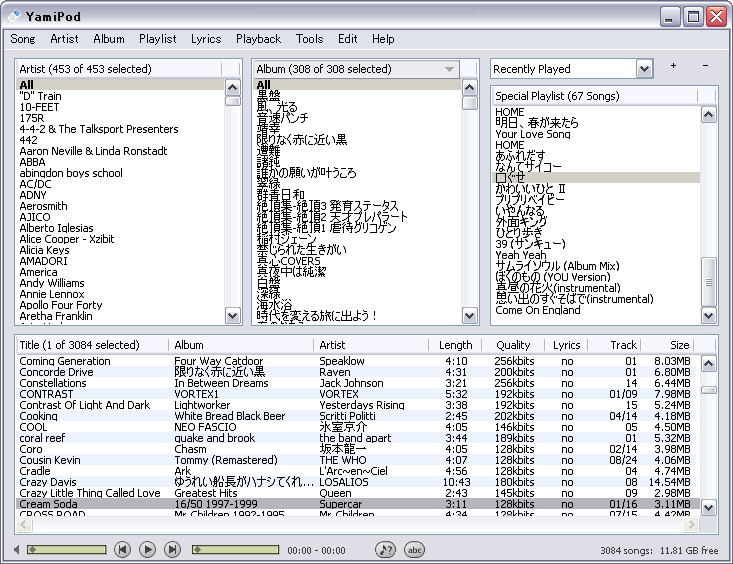
Task: Click the artist list scroll up arrow
Action: click(232, 87)
